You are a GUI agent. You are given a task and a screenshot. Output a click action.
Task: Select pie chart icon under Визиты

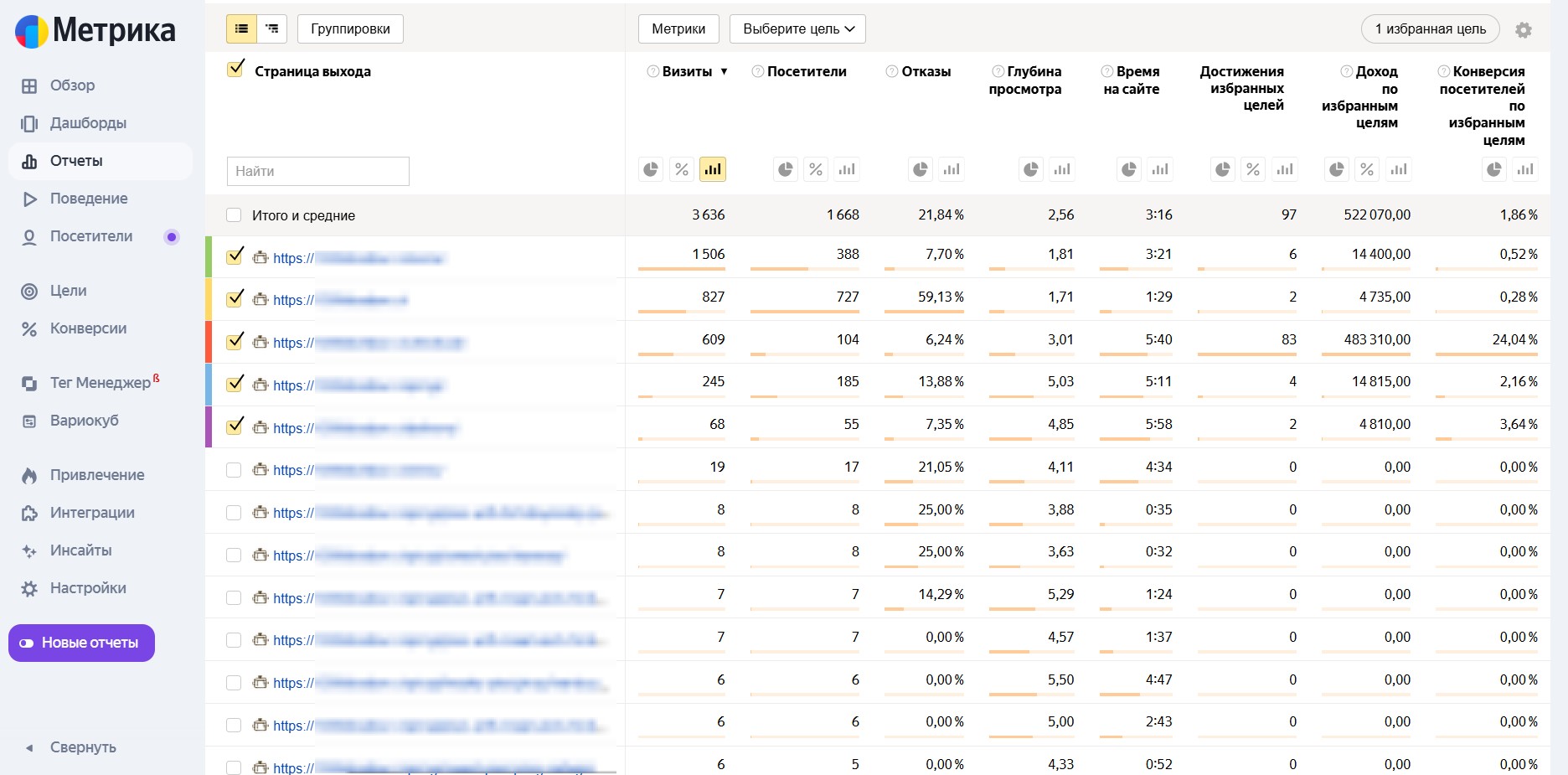[x=651, y=170]
